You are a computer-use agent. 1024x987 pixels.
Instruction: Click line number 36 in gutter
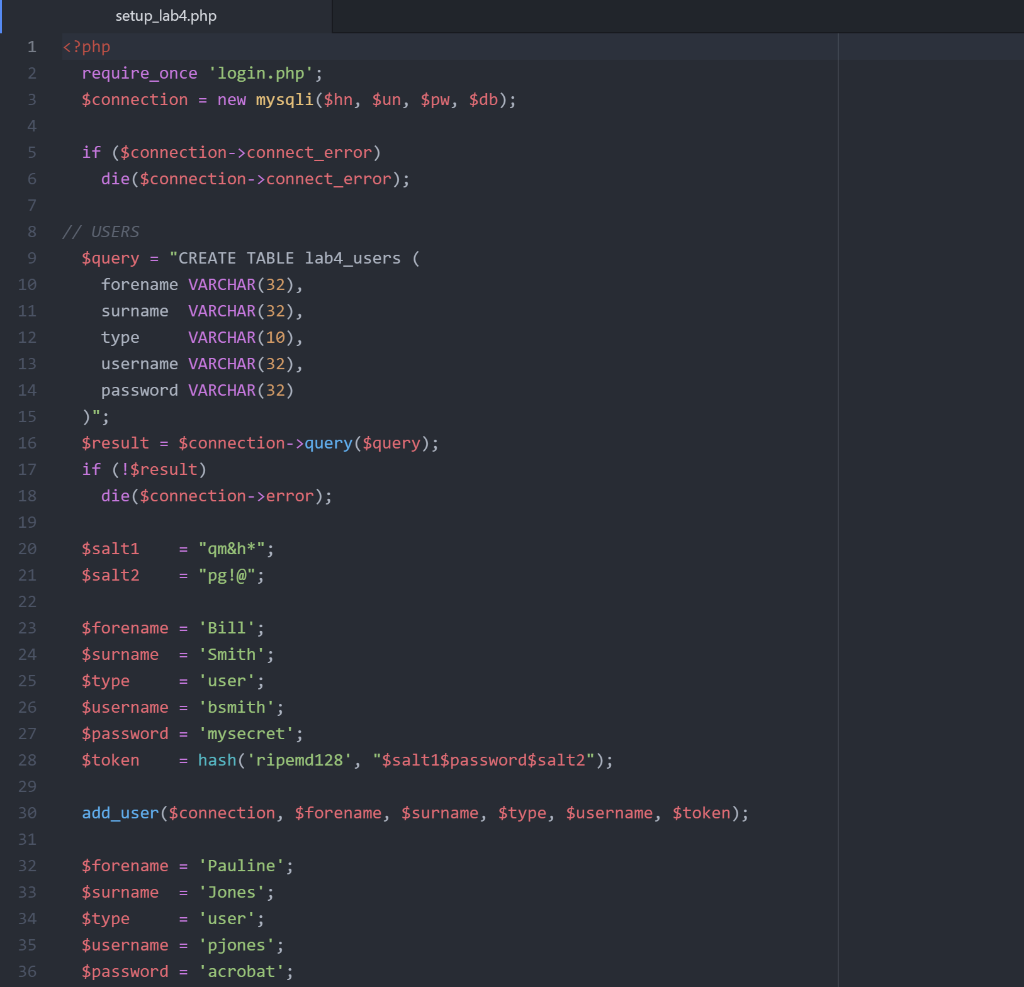[27, 972]
